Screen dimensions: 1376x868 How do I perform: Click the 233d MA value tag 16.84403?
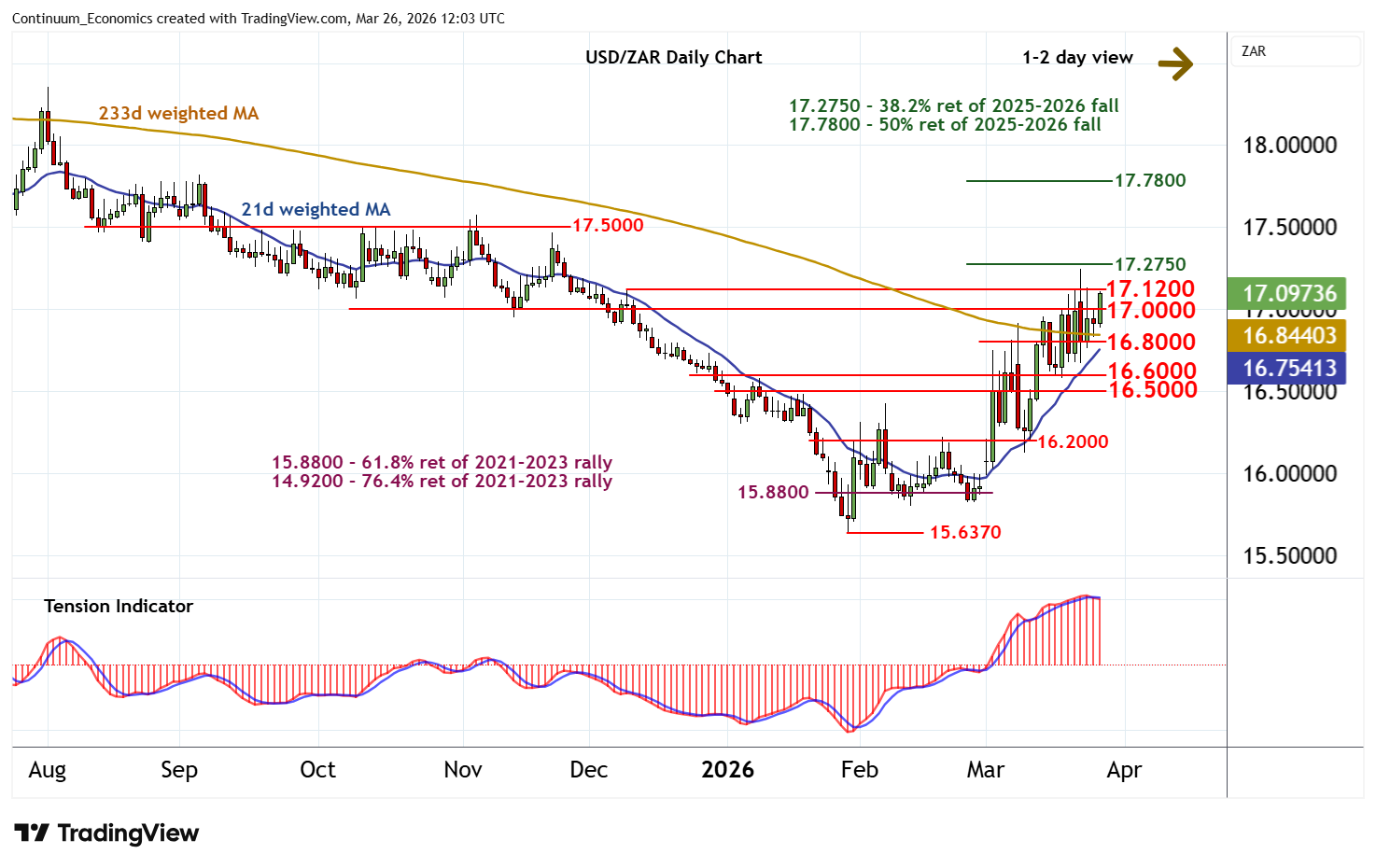tap(1289, 336)
